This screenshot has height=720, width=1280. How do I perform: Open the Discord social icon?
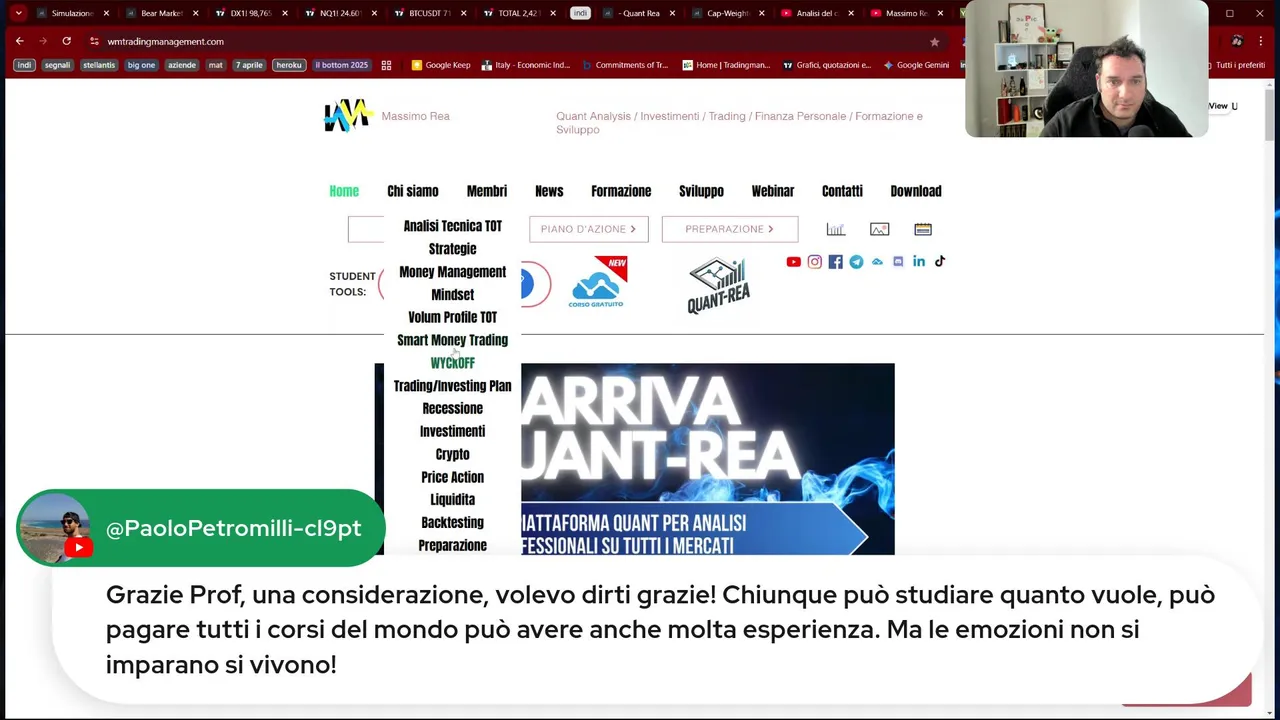tap(898, 262)
